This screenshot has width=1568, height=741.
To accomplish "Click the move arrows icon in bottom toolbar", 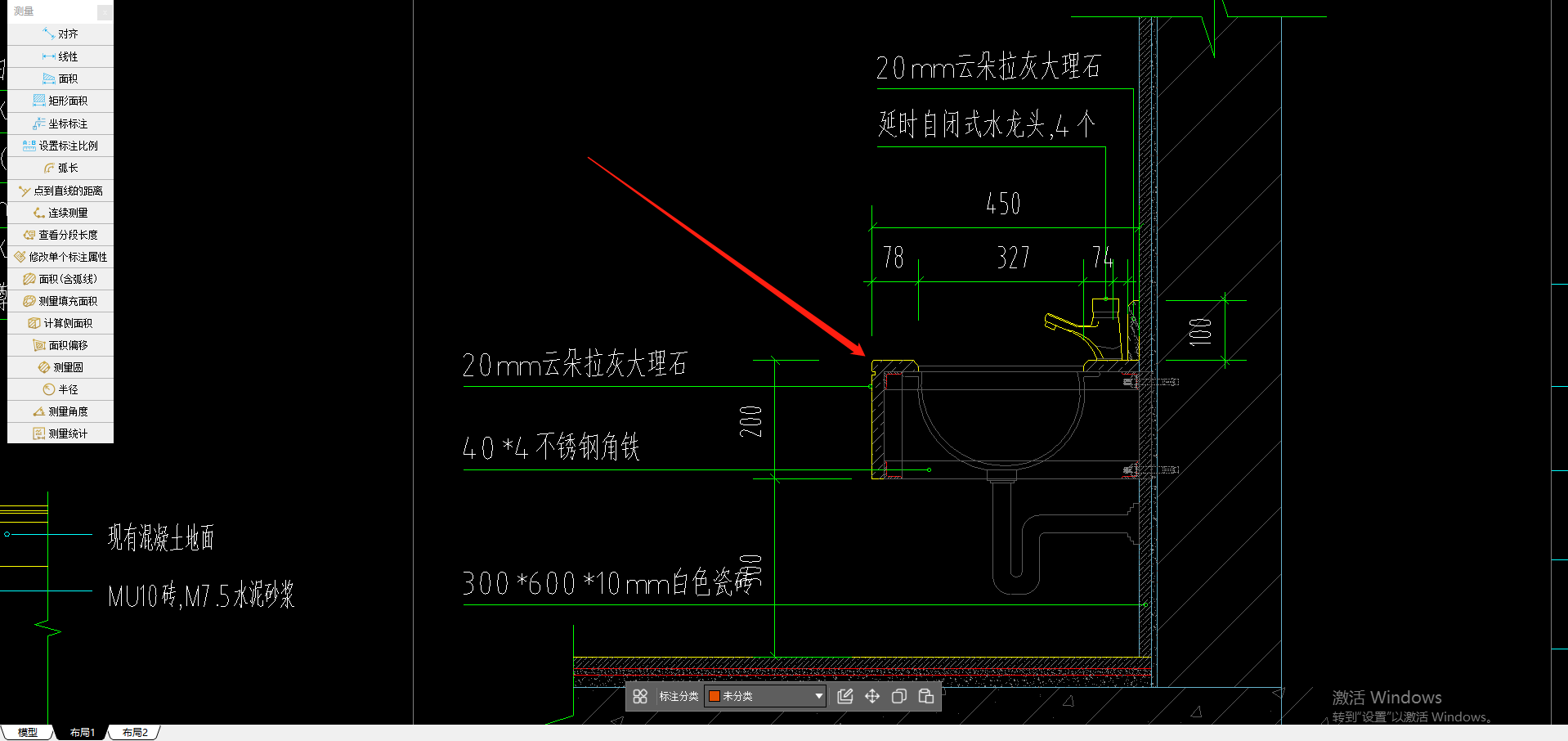I will (x=872, y=696).
